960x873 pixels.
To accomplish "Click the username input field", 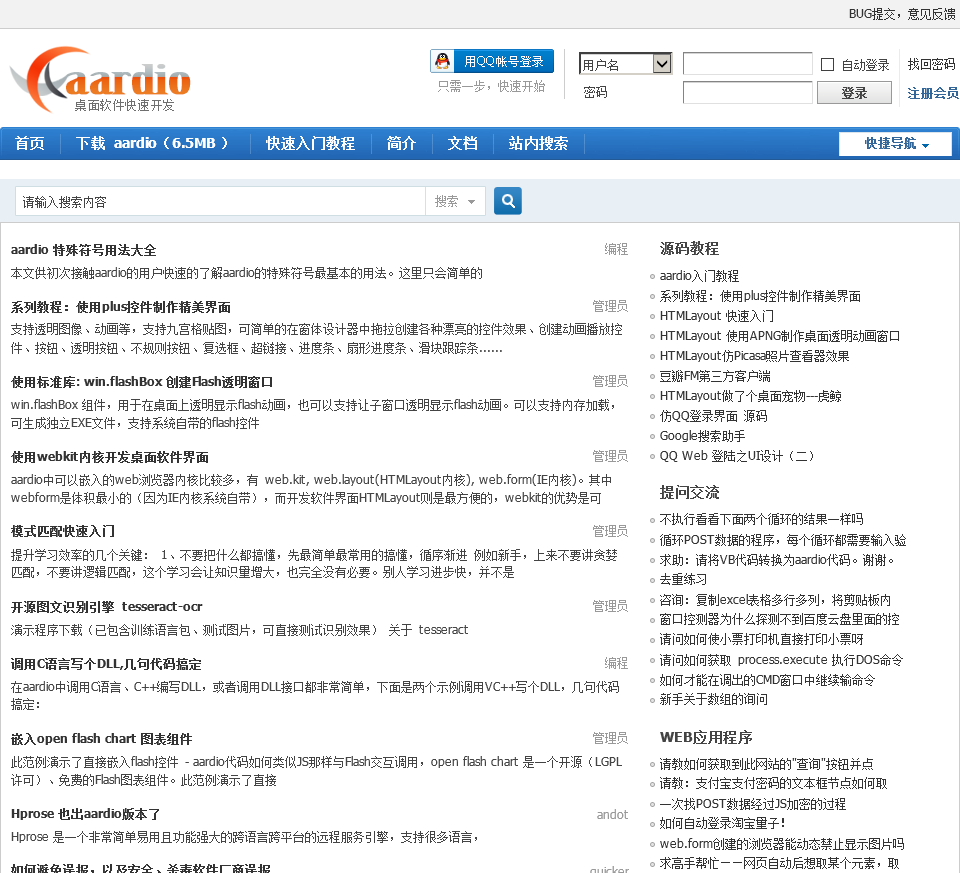I will 748,64.
